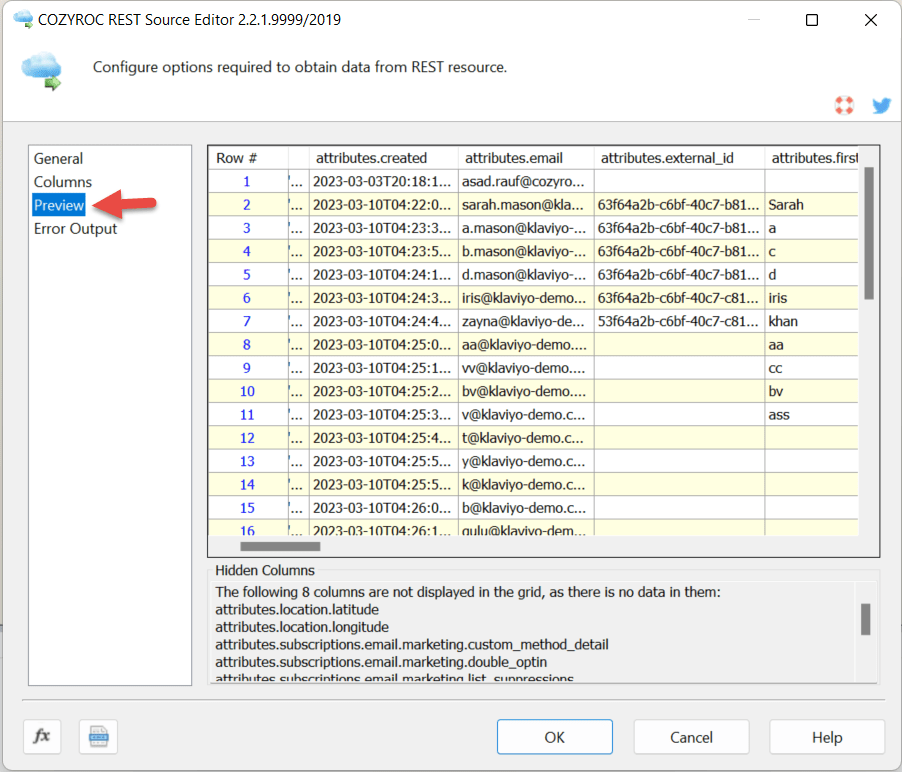Click the ass first name cell
The height and width of the screenshot is (772, 902).
pyautogui.click(x=812, y=415)
